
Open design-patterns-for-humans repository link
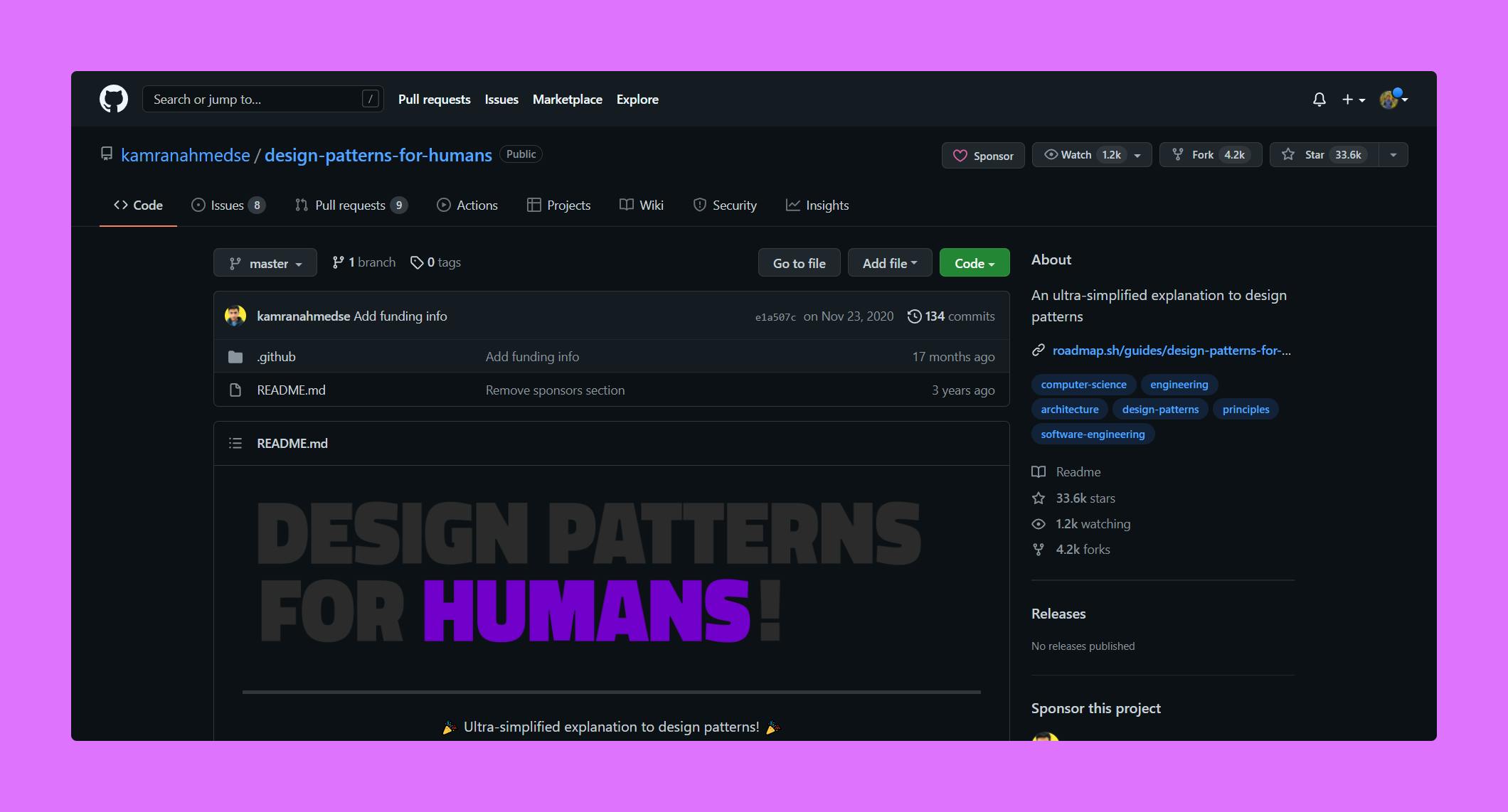pyautogui.click(x=378, y=155)
